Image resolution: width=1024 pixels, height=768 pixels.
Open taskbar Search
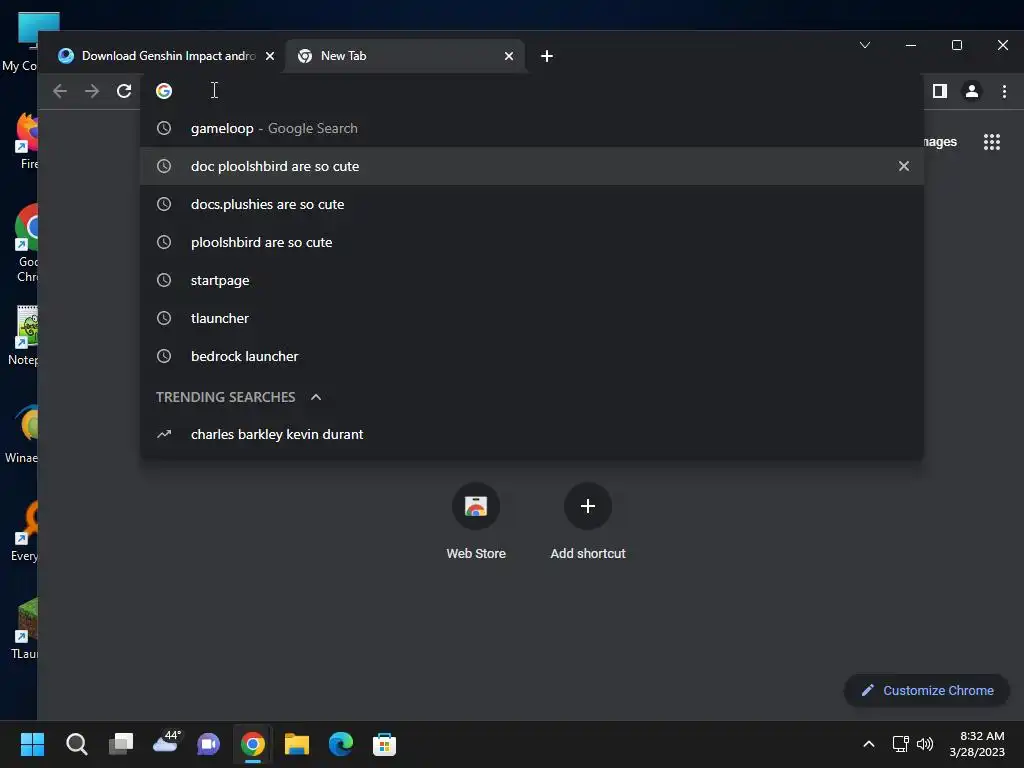click(x=76, y=744)
